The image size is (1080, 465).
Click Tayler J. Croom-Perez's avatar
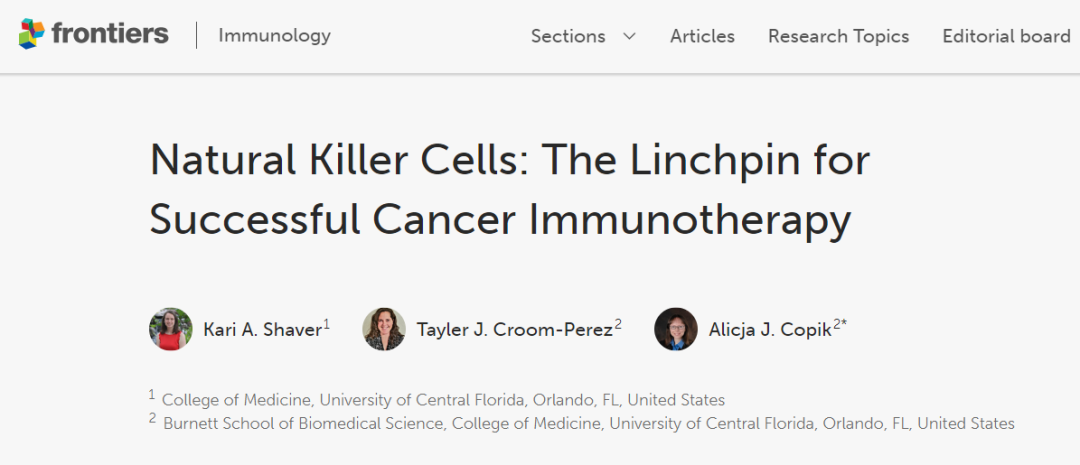pos(384,329)
